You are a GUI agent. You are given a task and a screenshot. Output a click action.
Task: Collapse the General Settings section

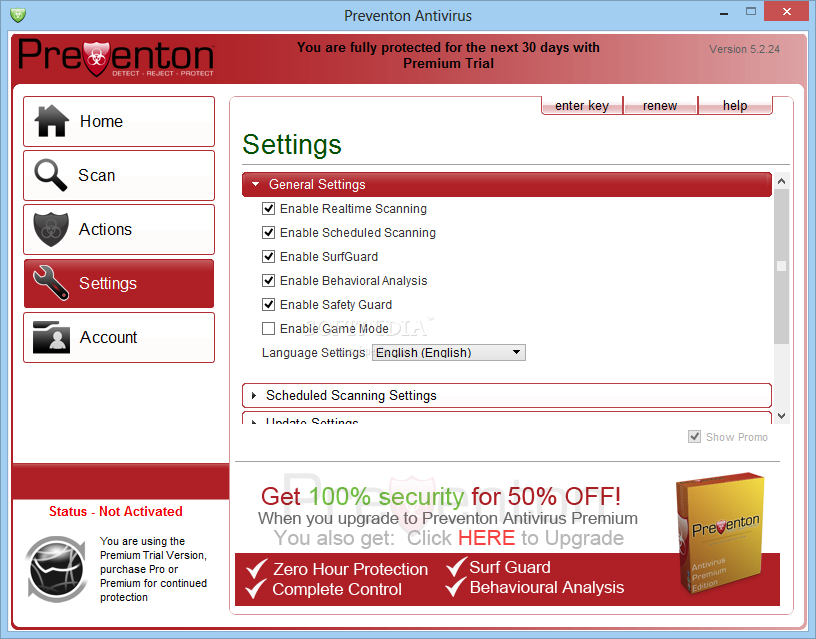(507, 184)
